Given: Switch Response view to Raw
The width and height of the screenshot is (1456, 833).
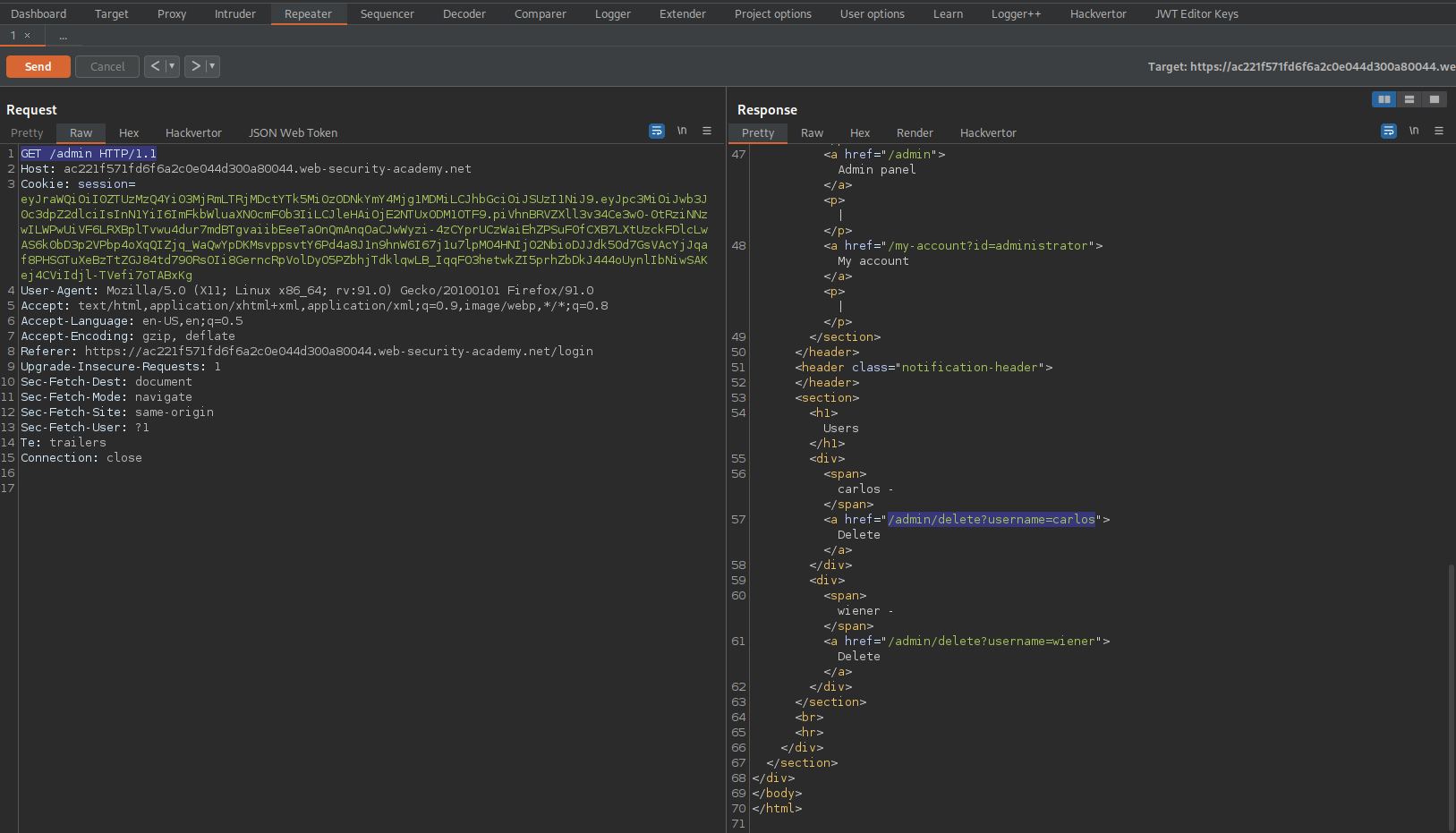Looking at the screenshot, I should [813, 132].
